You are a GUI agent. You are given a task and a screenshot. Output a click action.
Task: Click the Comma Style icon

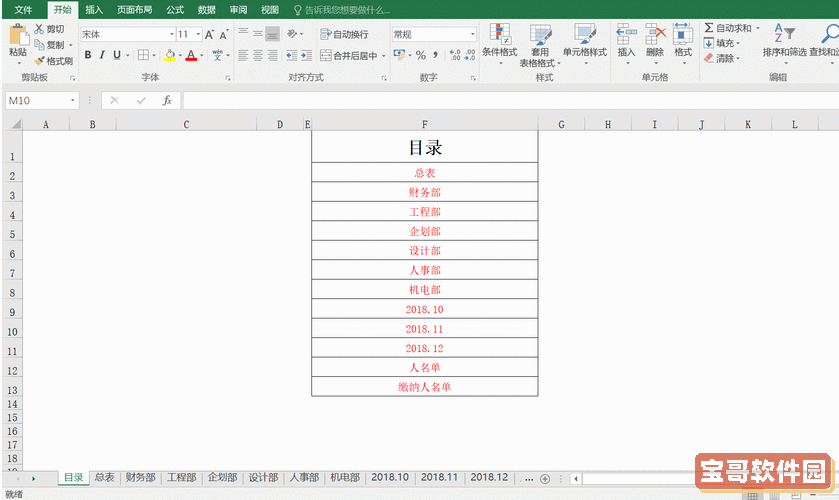click(x=436, y=55)
